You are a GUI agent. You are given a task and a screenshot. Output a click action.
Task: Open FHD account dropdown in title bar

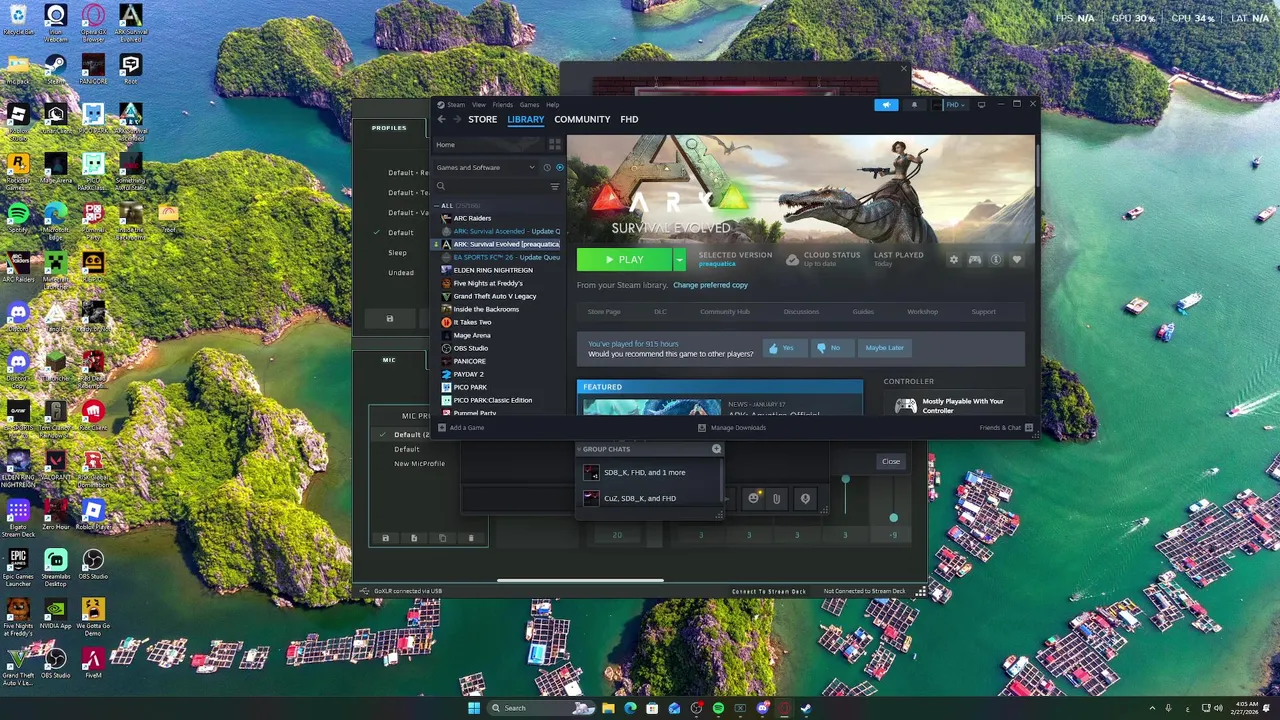(x=955, y=104)
